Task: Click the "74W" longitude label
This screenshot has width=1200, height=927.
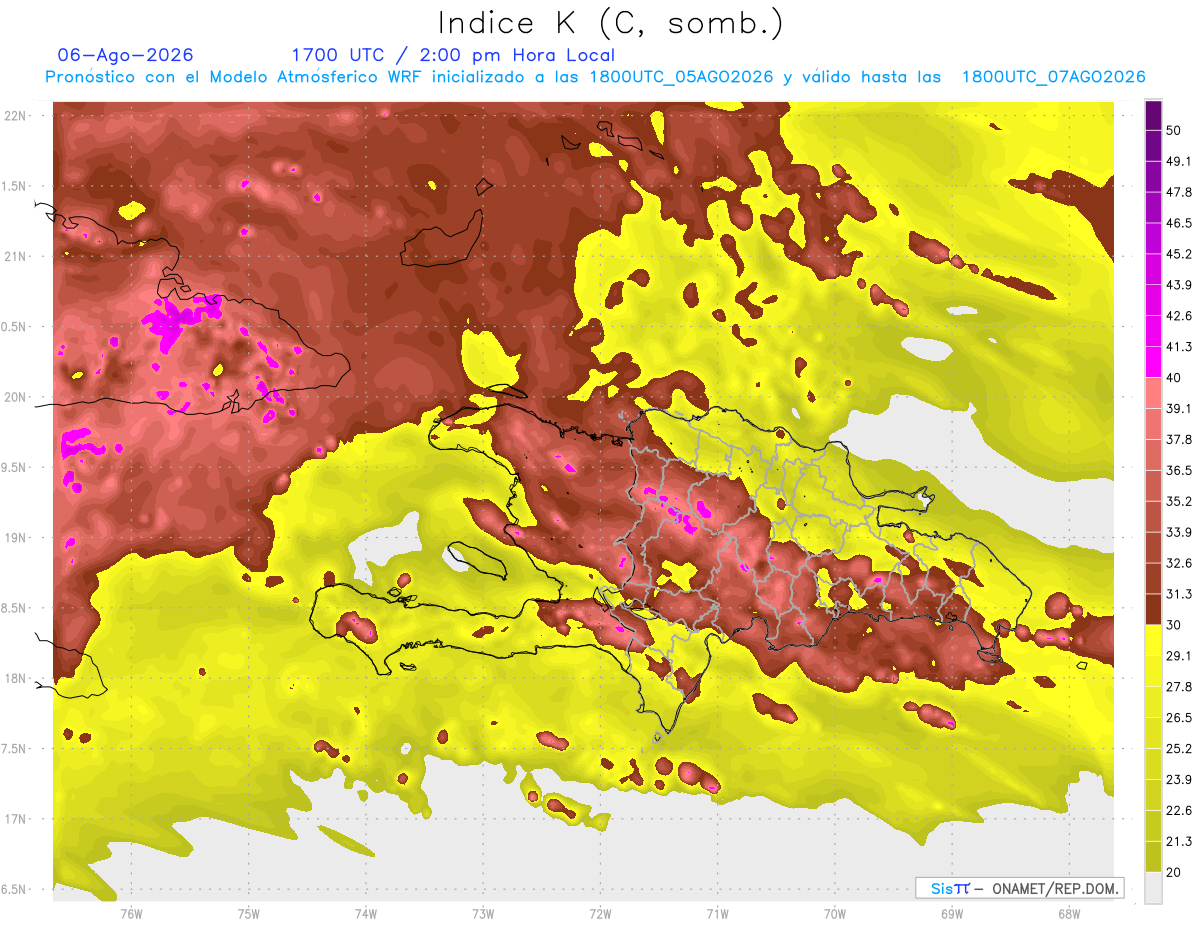Action: [366, 913]
